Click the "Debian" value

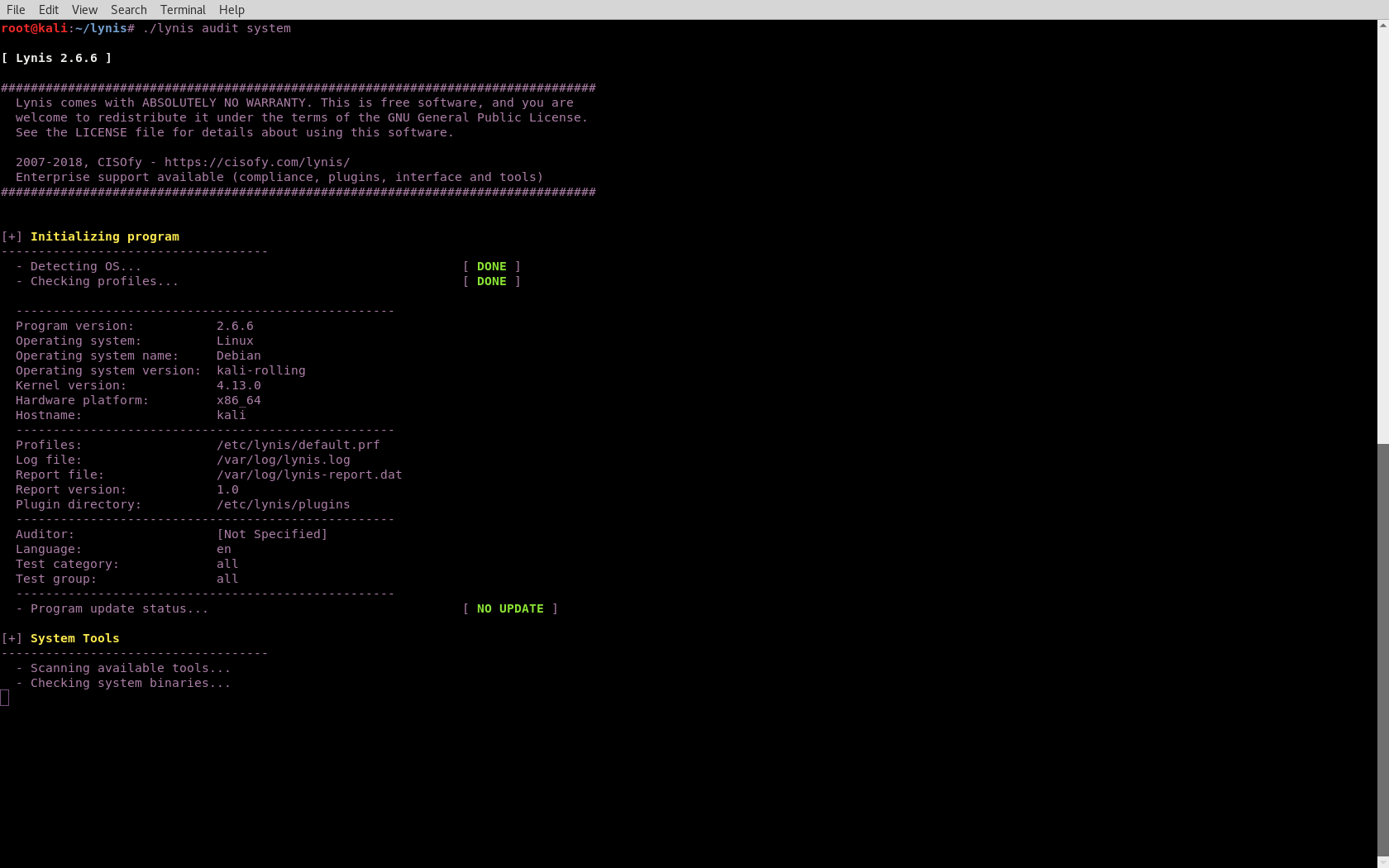pos(239,355)
